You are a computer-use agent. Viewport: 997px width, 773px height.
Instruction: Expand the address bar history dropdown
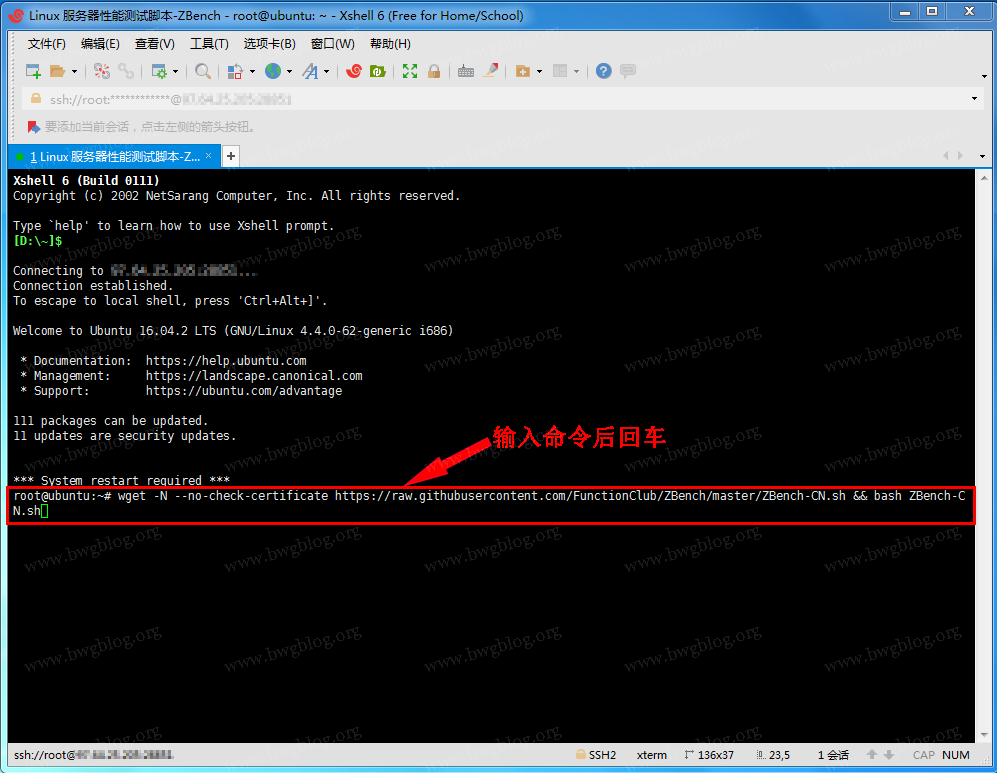click(974, 99)
